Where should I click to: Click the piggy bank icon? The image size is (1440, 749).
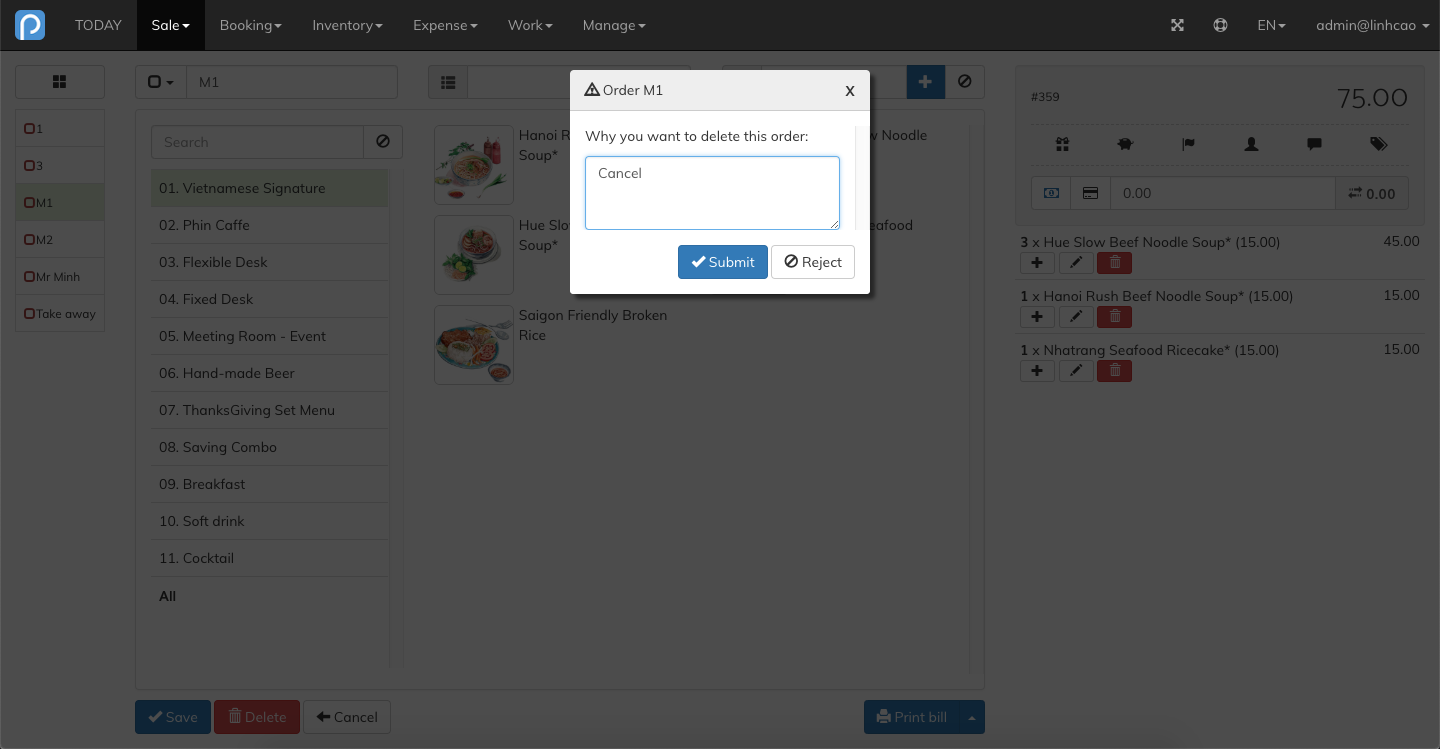point(1125,144)
